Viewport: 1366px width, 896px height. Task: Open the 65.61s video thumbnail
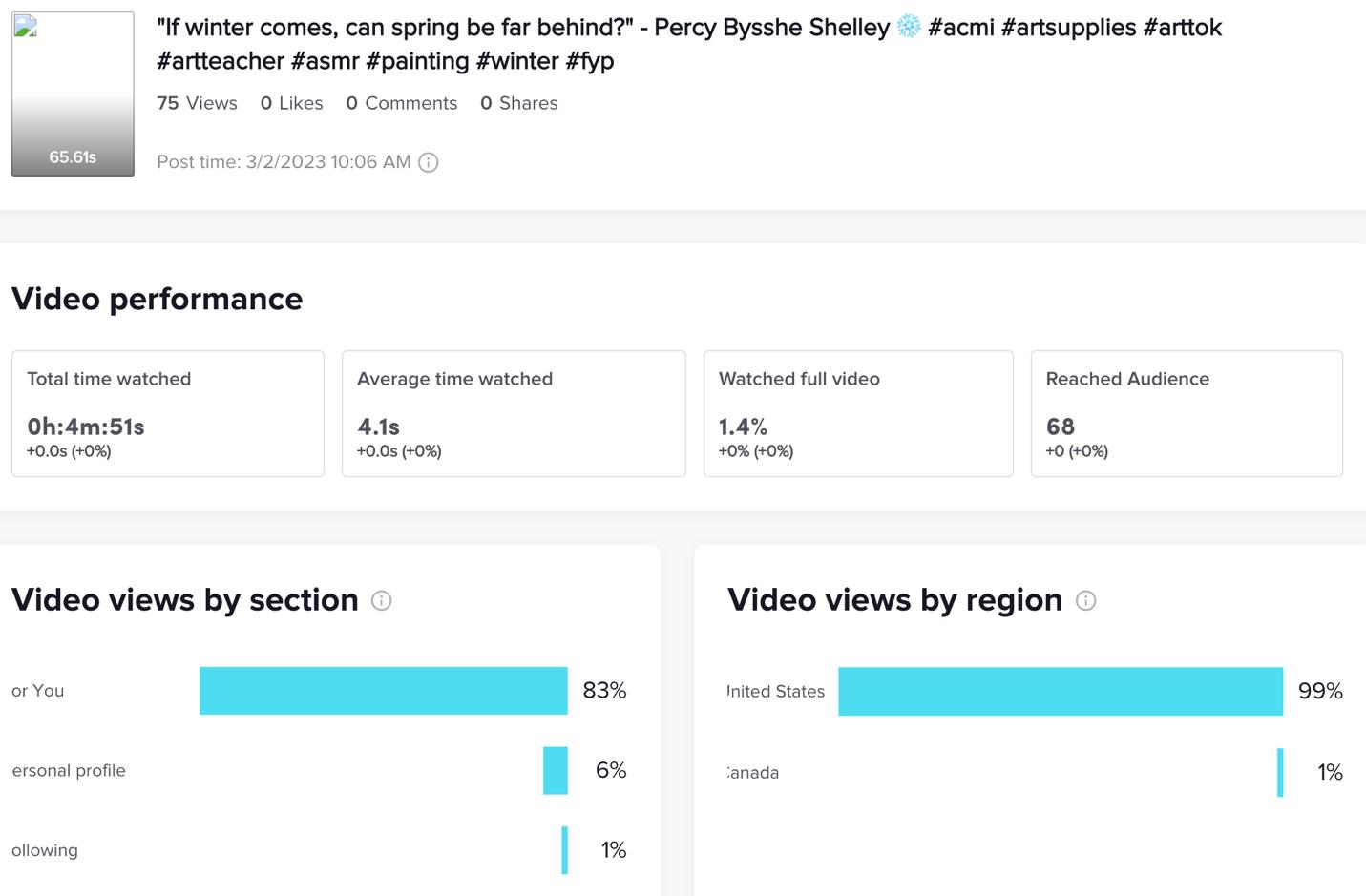point(73,94)
